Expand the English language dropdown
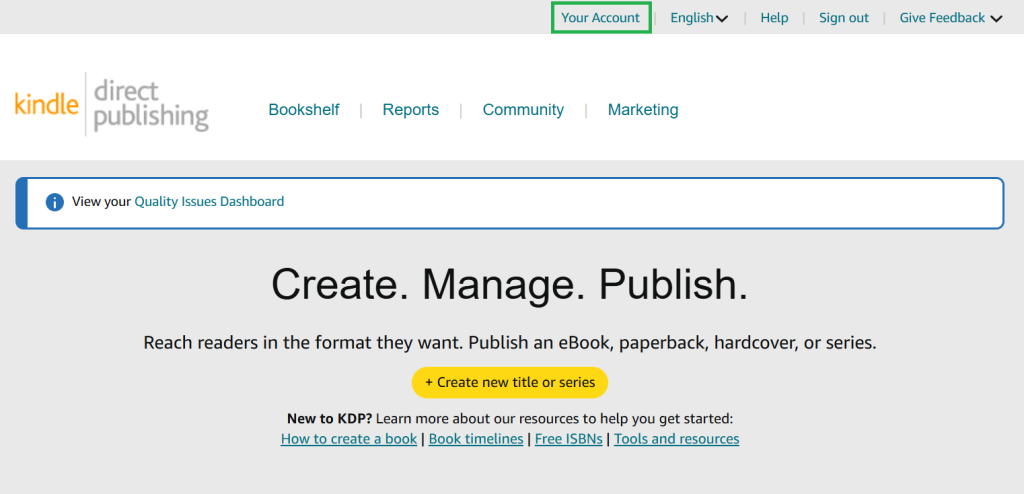1024x494 pixels. [x=699, y=18]
